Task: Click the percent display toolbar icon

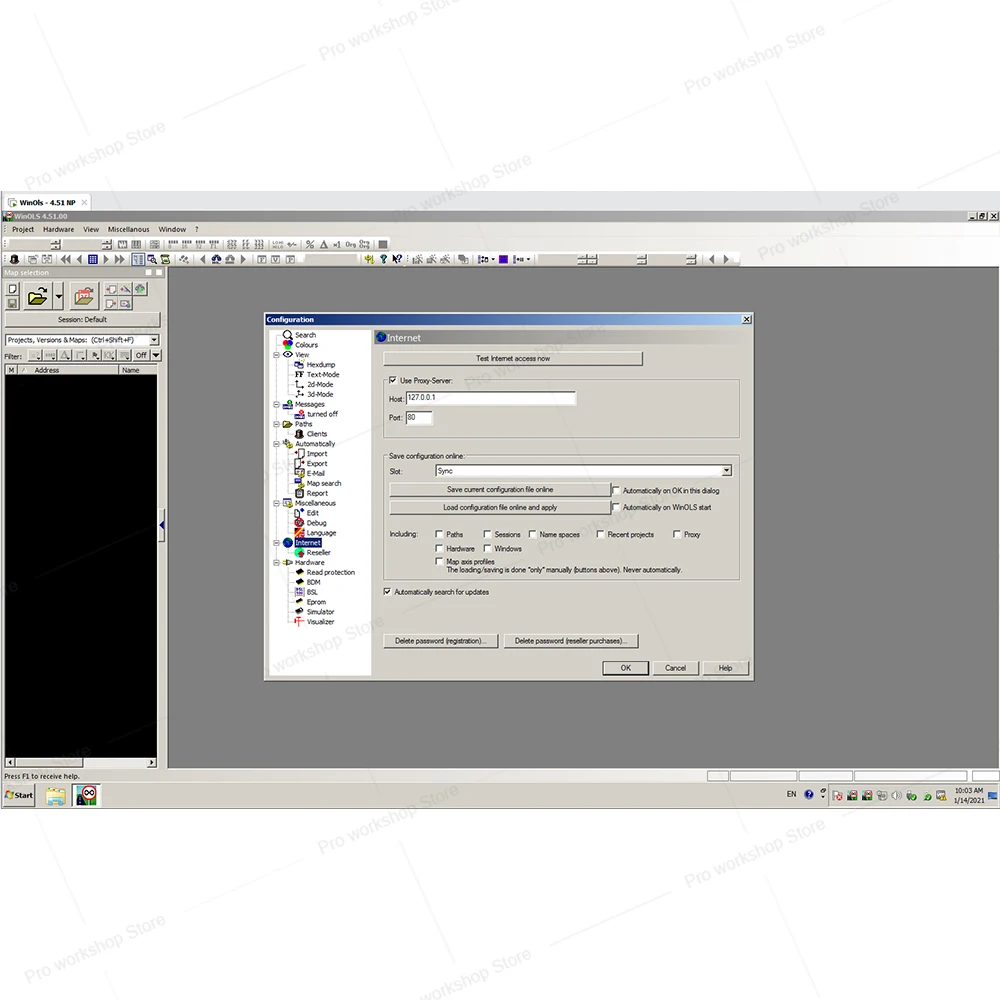Action: pyautogui.click(x=310, y=244)
